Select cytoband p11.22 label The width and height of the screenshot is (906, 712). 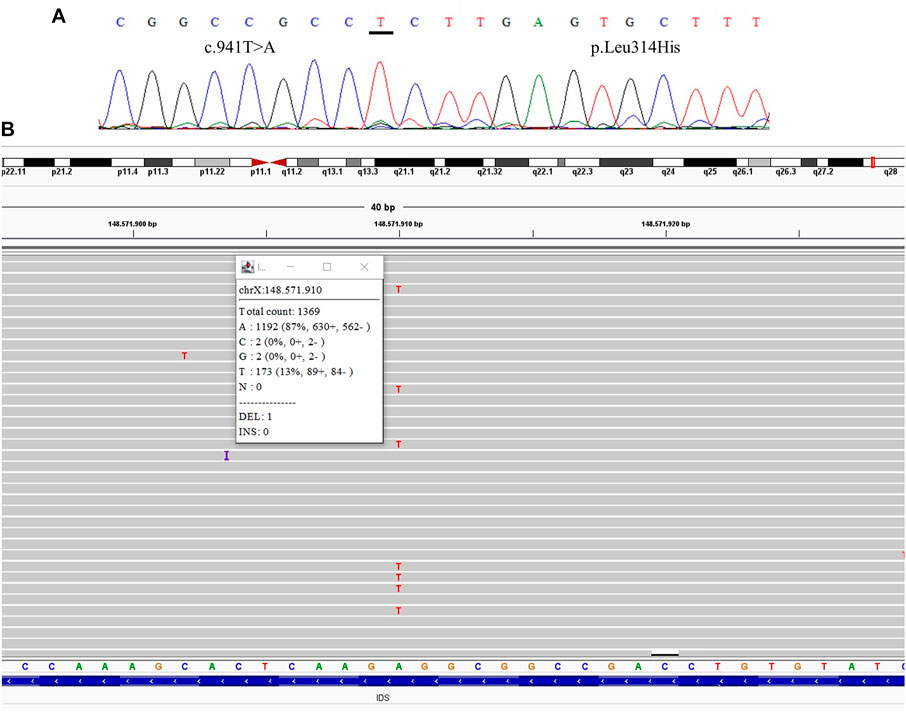212,172
